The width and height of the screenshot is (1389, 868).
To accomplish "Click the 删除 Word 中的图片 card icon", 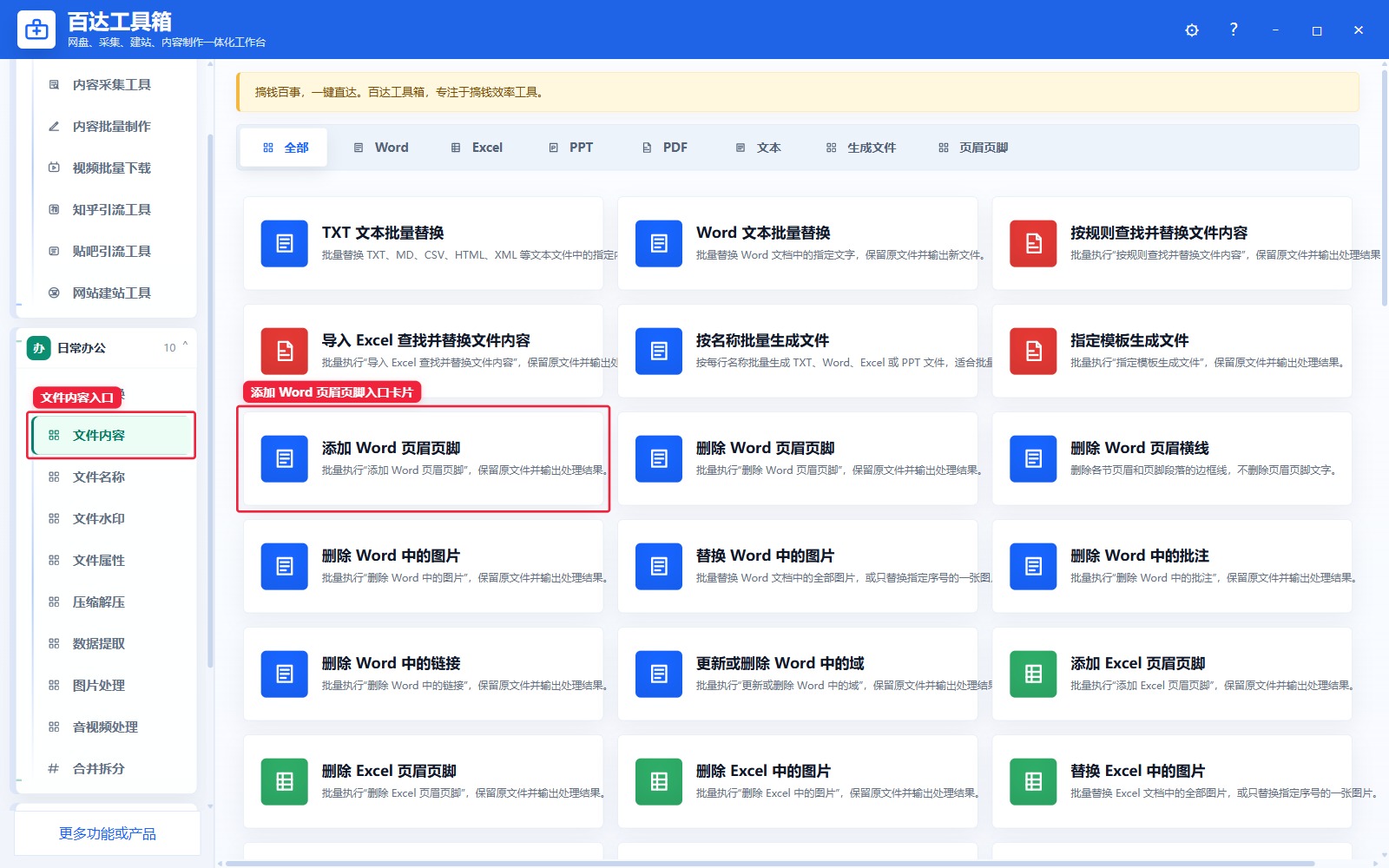I will point(285,566).
